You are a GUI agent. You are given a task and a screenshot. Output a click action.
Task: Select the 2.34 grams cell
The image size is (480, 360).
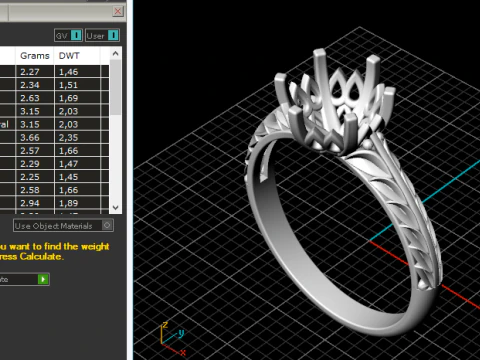pos(35,85)
